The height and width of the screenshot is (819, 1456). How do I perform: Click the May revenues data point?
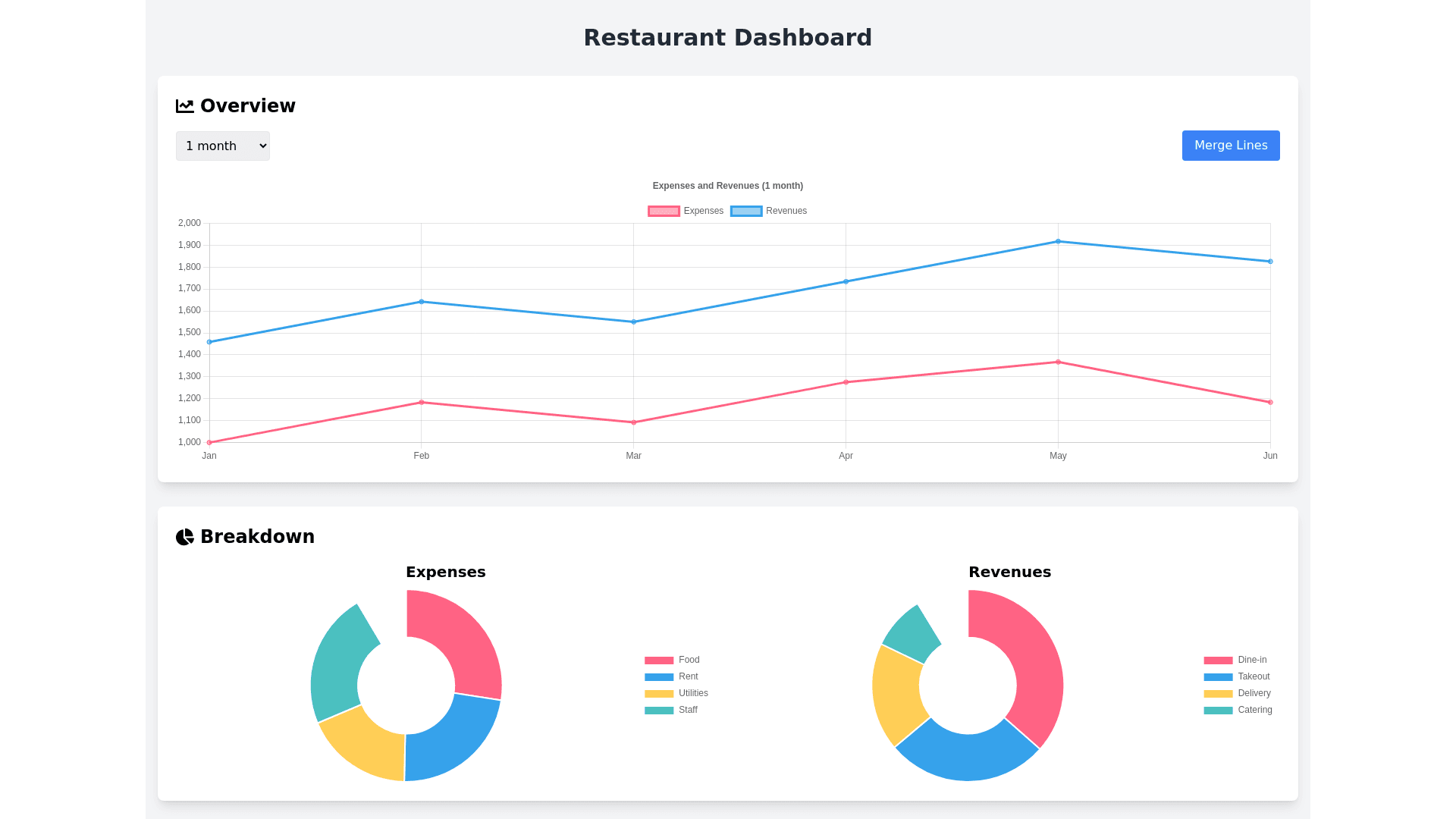pos(1058,242)
